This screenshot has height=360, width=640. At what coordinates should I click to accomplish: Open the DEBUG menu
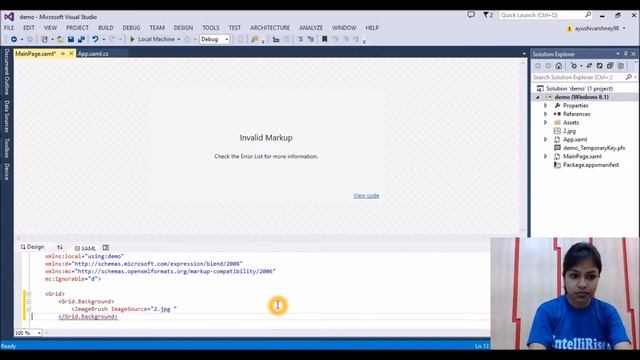(131, 28)
